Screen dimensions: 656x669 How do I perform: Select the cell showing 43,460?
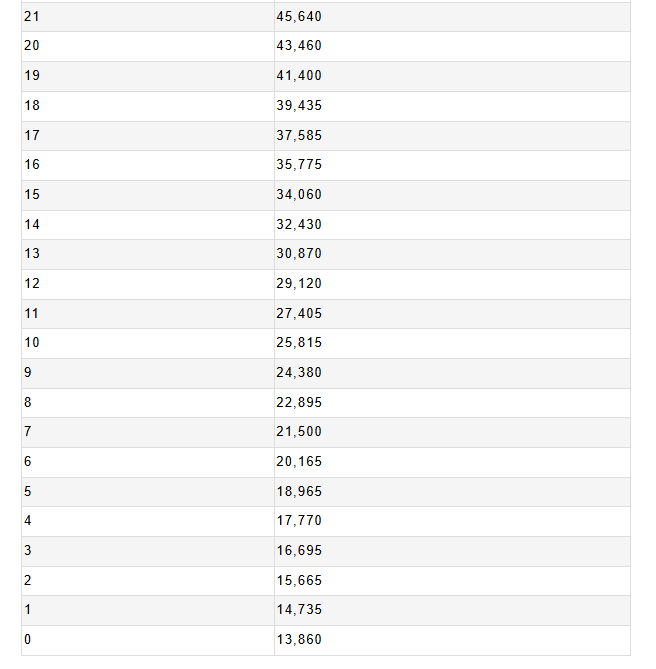point(299,46)
